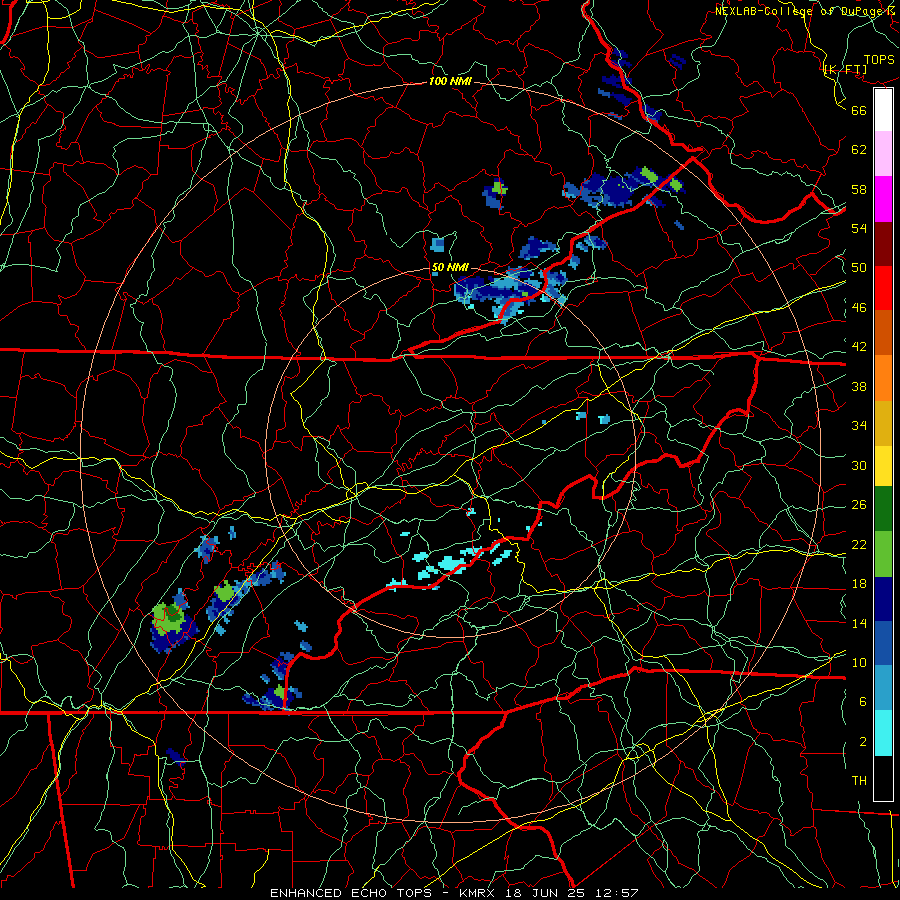Screen dimensions: 900x900
Task: Click the "K FT" units label
Action: coord(846,70)
